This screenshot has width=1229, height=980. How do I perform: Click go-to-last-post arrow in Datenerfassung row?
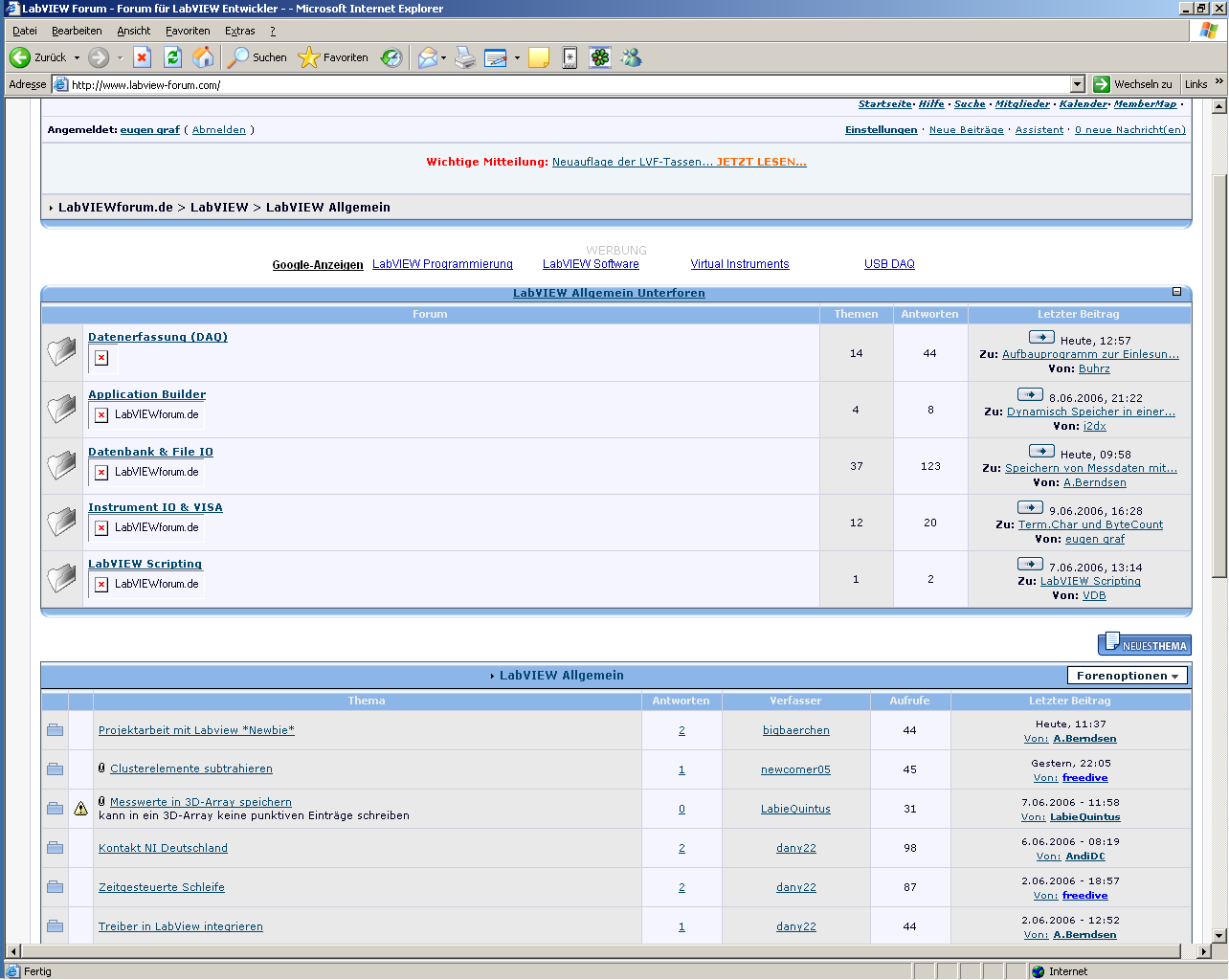pyautogui.click(x=1041, y=337)
